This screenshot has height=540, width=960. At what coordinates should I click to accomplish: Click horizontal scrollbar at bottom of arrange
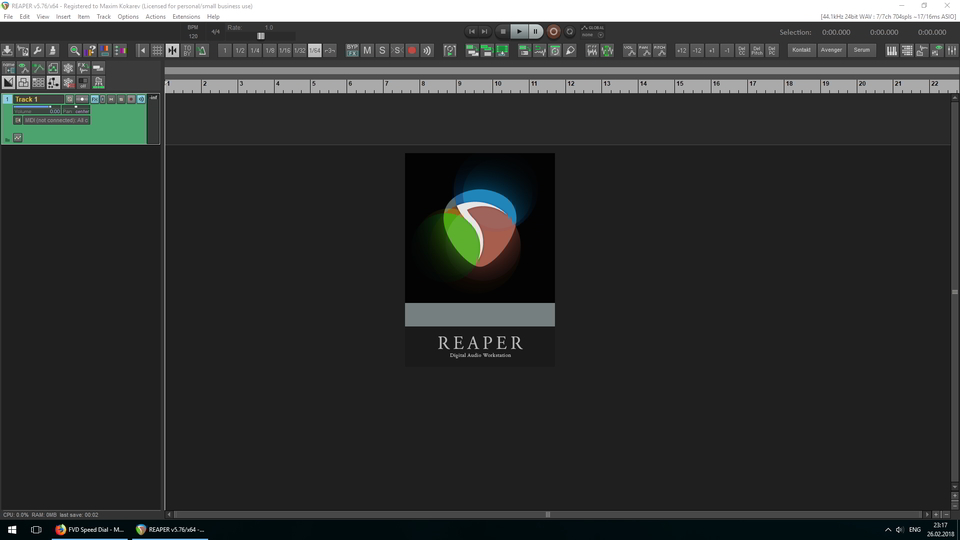[547, 514]
